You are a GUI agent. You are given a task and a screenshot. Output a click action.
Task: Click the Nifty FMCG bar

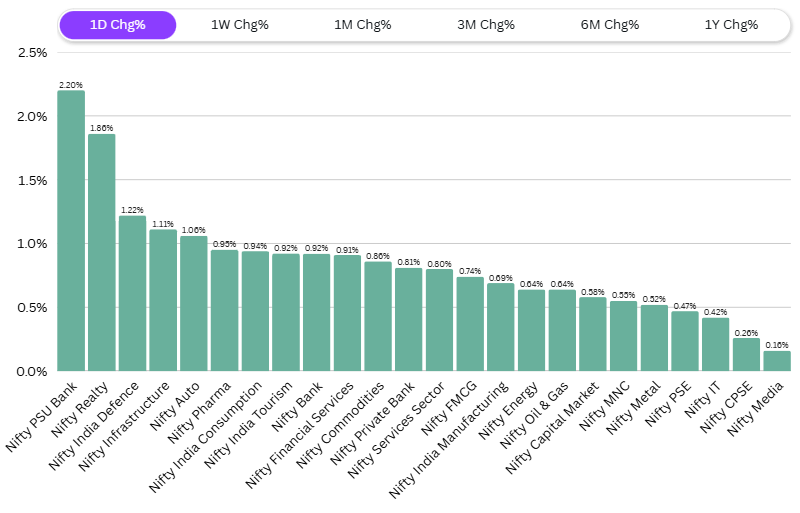tap(470, 324)
